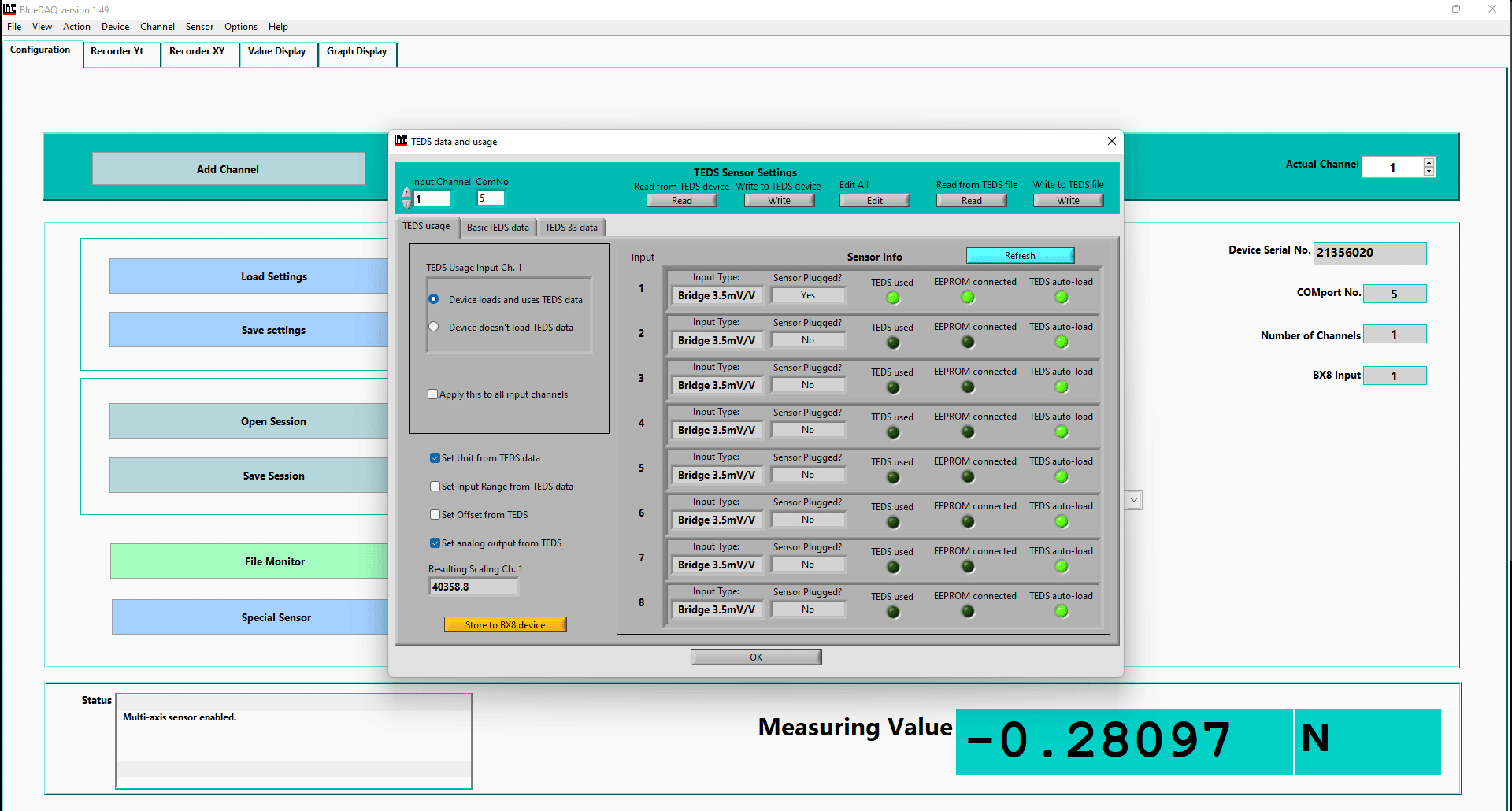1512x811 pixels.
Task: Close the TEDS data and usage dialog
Action: (1111, 141)
